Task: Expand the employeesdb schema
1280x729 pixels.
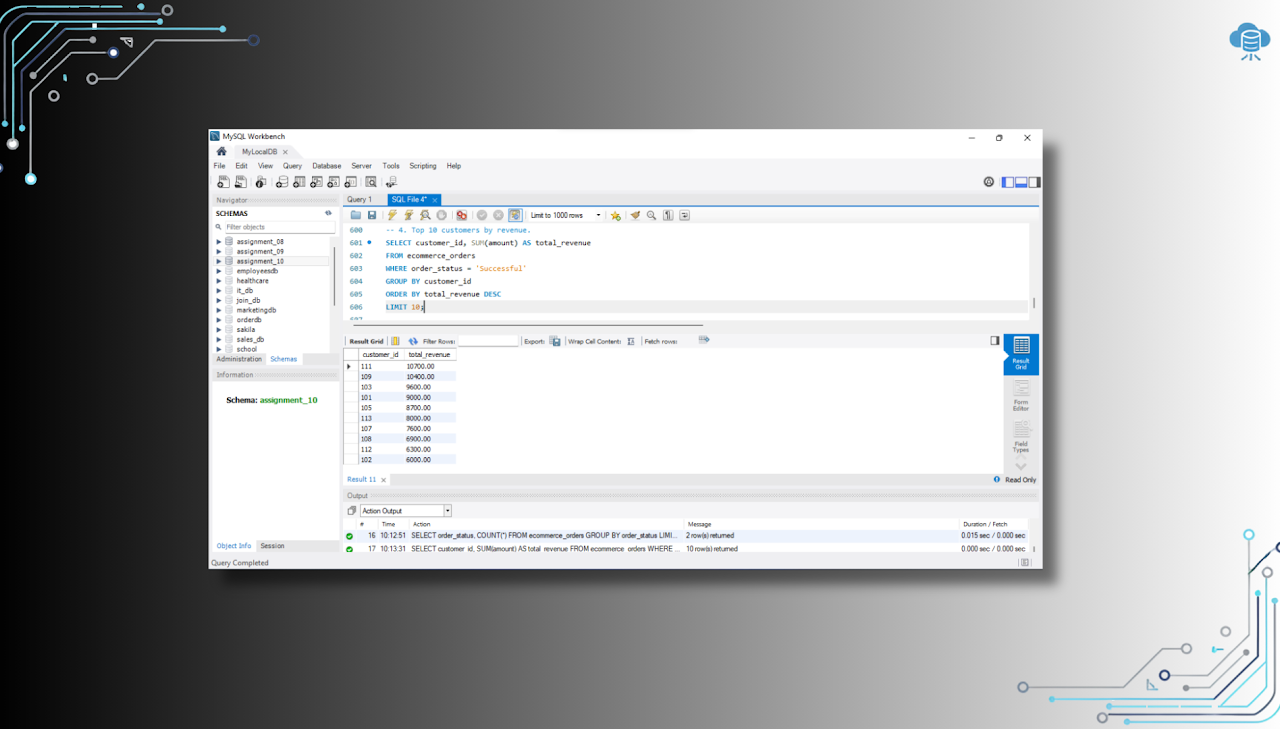Action: click(x=219, y=271)
